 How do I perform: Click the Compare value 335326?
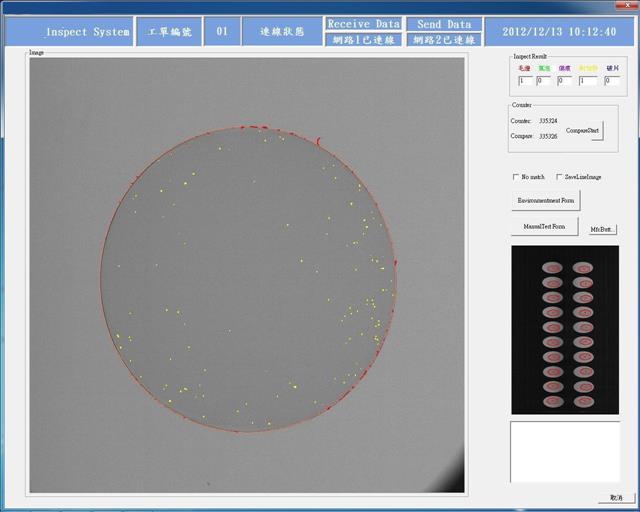pyautogui.click(x=548, y=136)
